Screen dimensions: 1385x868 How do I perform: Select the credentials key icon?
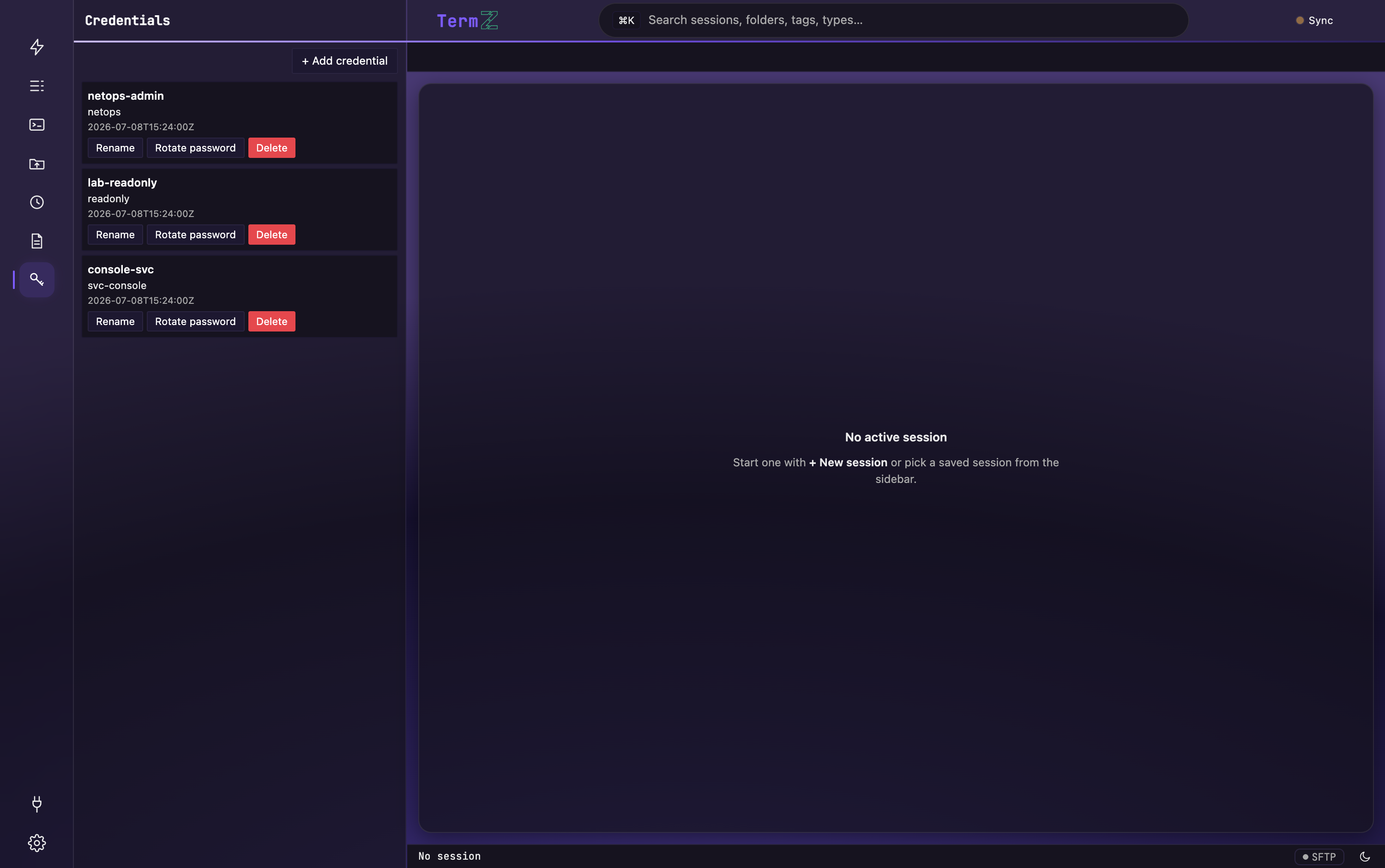[x=37, y=280]
